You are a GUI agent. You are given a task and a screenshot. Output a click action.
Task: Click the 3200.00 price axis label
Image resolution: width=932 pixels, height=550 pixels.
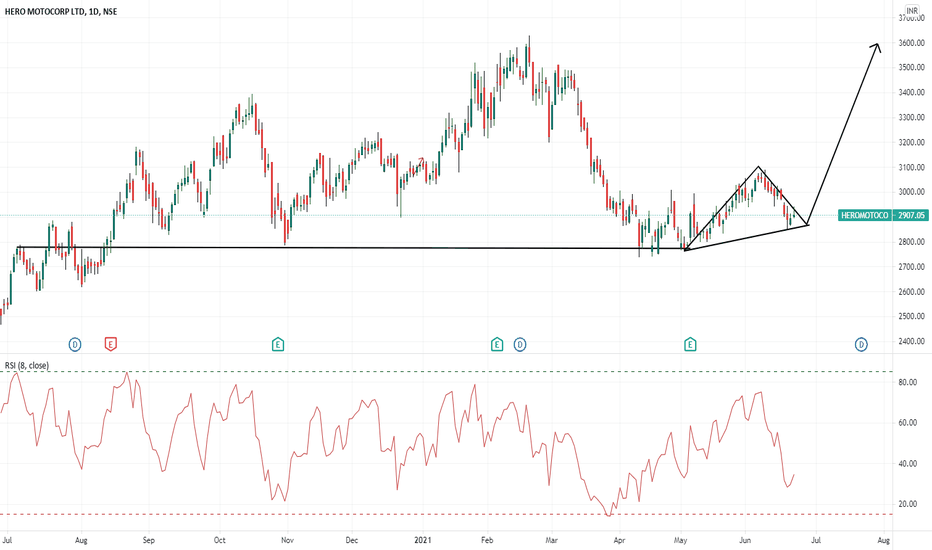[x=911, y=143]
